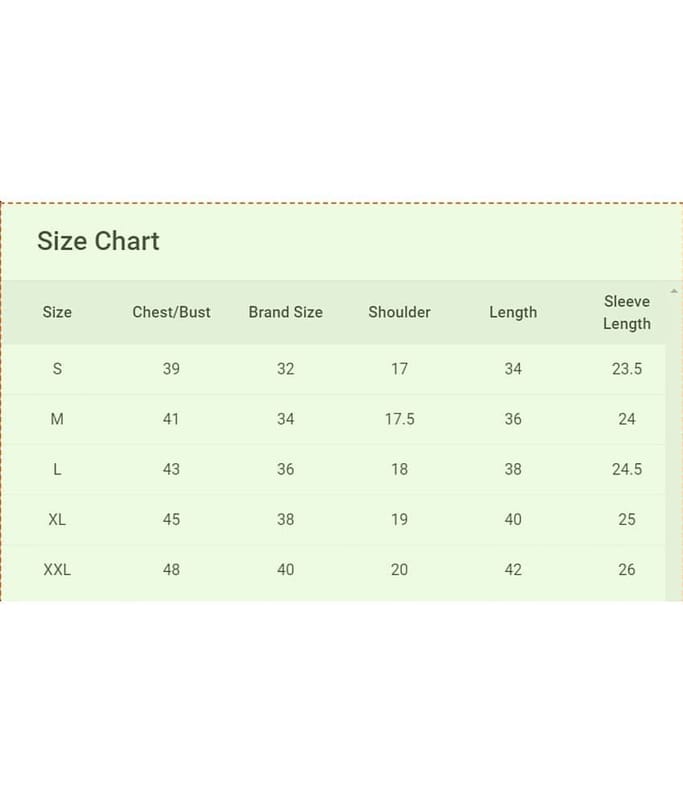Select the Size column header

tap(57, 312)
